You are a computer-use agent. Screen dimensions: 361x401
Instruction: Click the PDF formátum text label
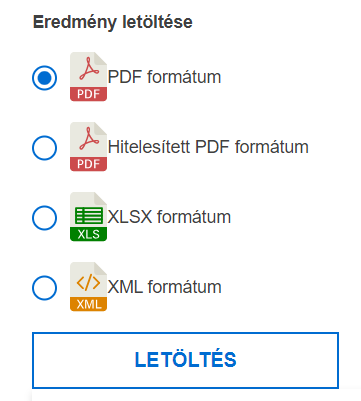click(x=164, y=77)
